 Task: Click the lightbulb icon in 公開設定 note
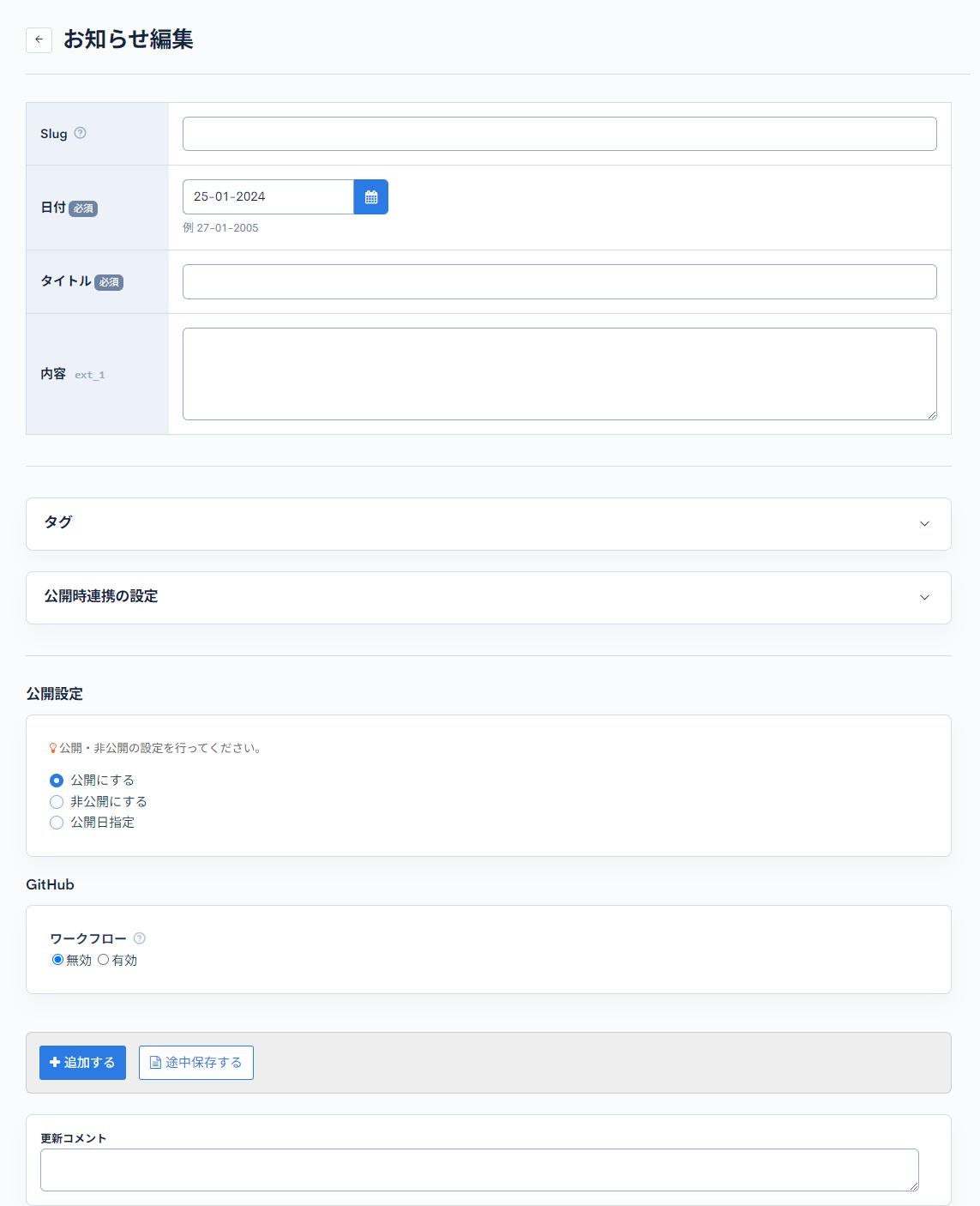point(53,747)
